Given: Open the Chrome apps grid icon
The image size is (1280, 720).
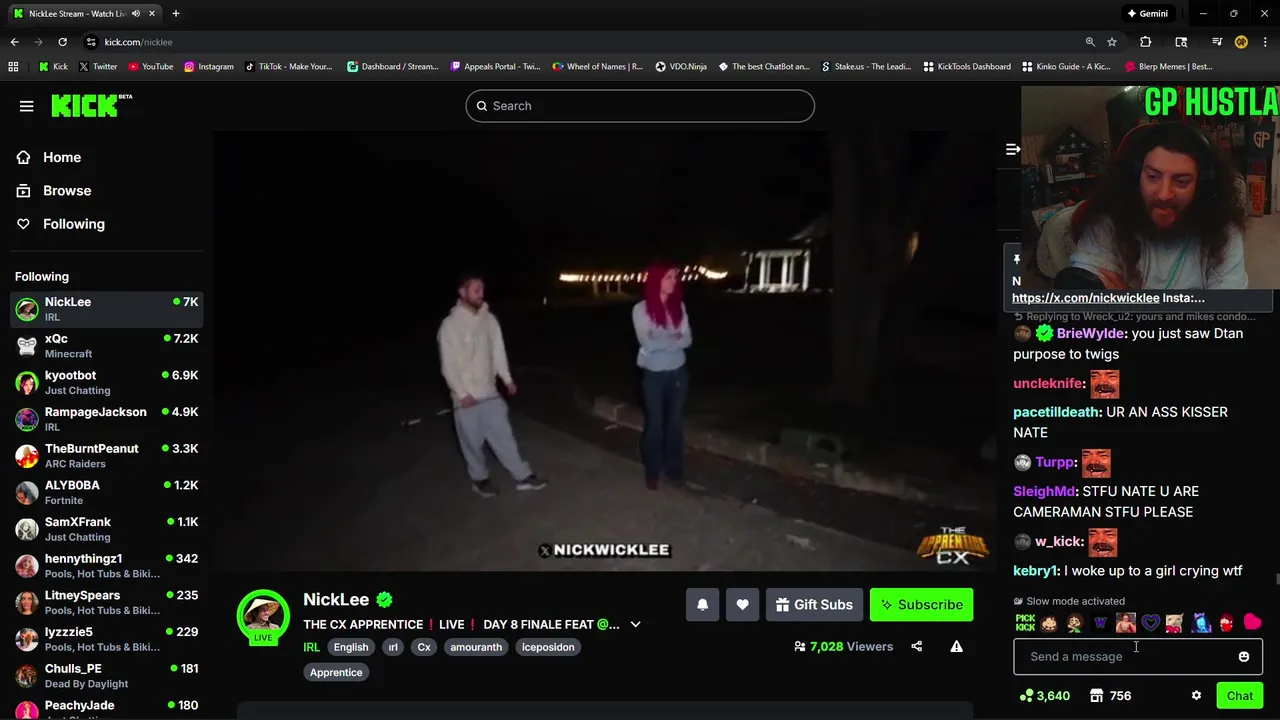Looking at the screenshot, I should (13, 67).
